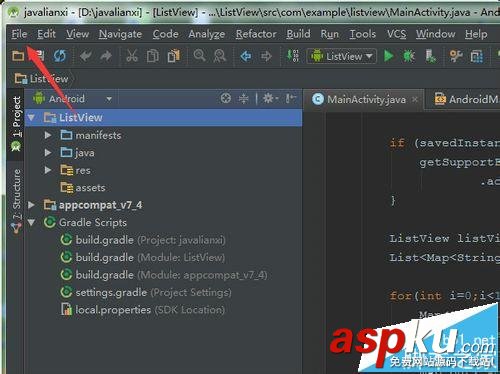The height and width of the screenshot is (374, 500).
Task: Expand the manifests folder arrow
Action: (x=48, y=135)
